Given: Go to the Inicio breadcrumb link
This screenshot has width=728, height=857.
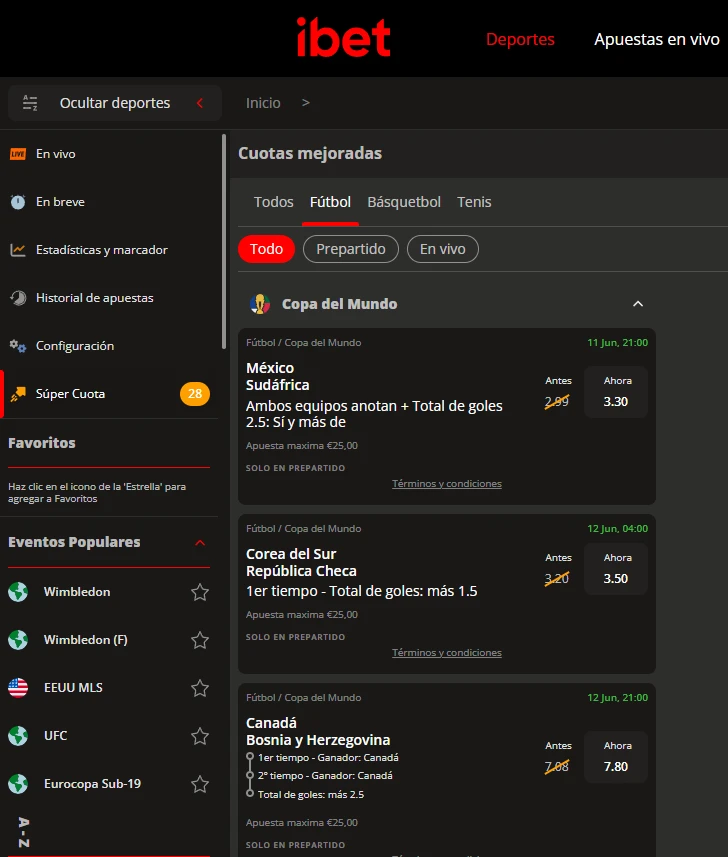Looking at the screenshot, I should (x=263, y=103).
